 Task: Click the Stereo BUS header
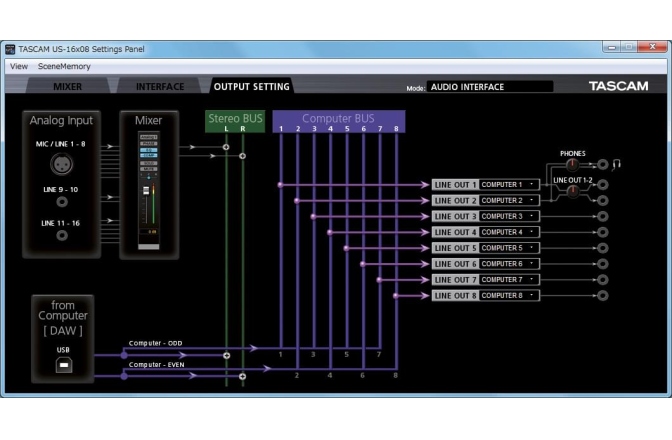tap(235, 122)
